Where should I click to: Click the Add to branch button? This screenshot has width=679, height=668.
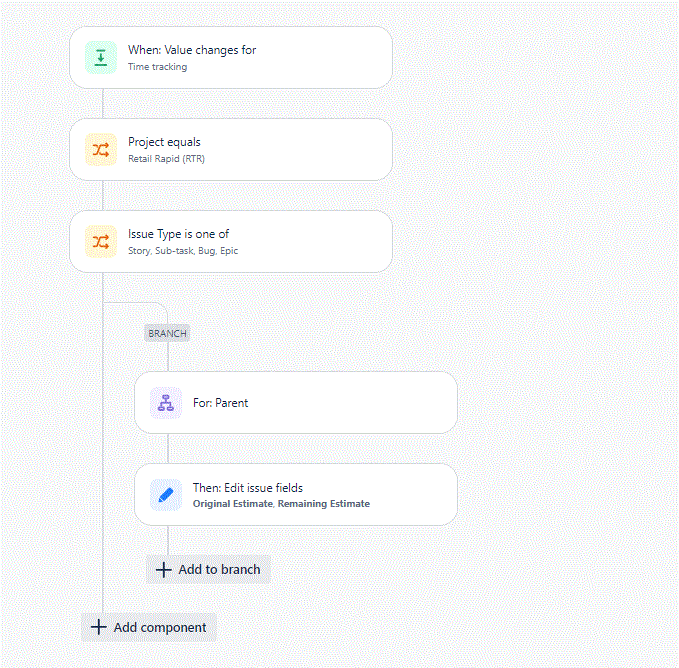(208, 570)
